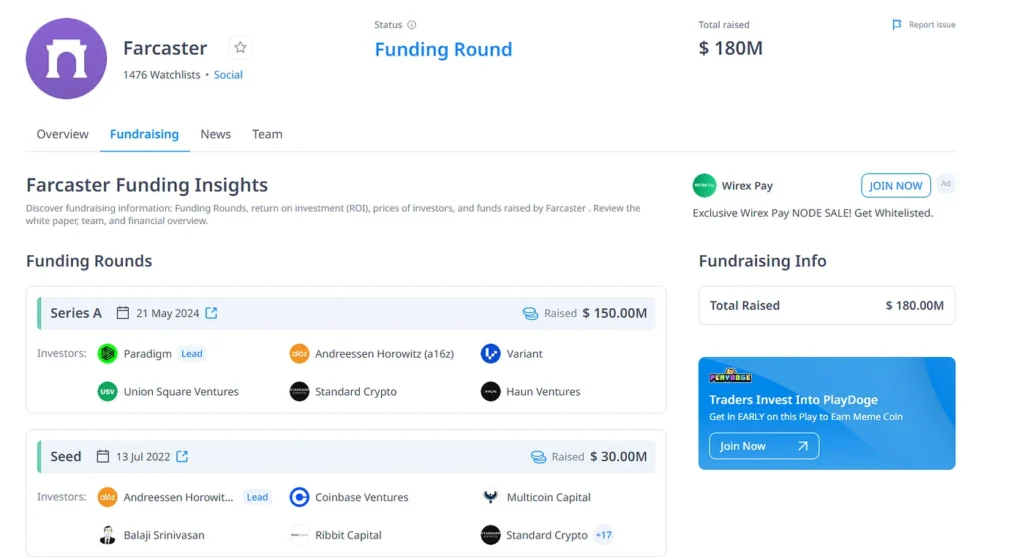This screenshot has width=1024, height=559.
Task: Toggle the watchlist star next to Farcaster
Action: [x=240, y=48]
